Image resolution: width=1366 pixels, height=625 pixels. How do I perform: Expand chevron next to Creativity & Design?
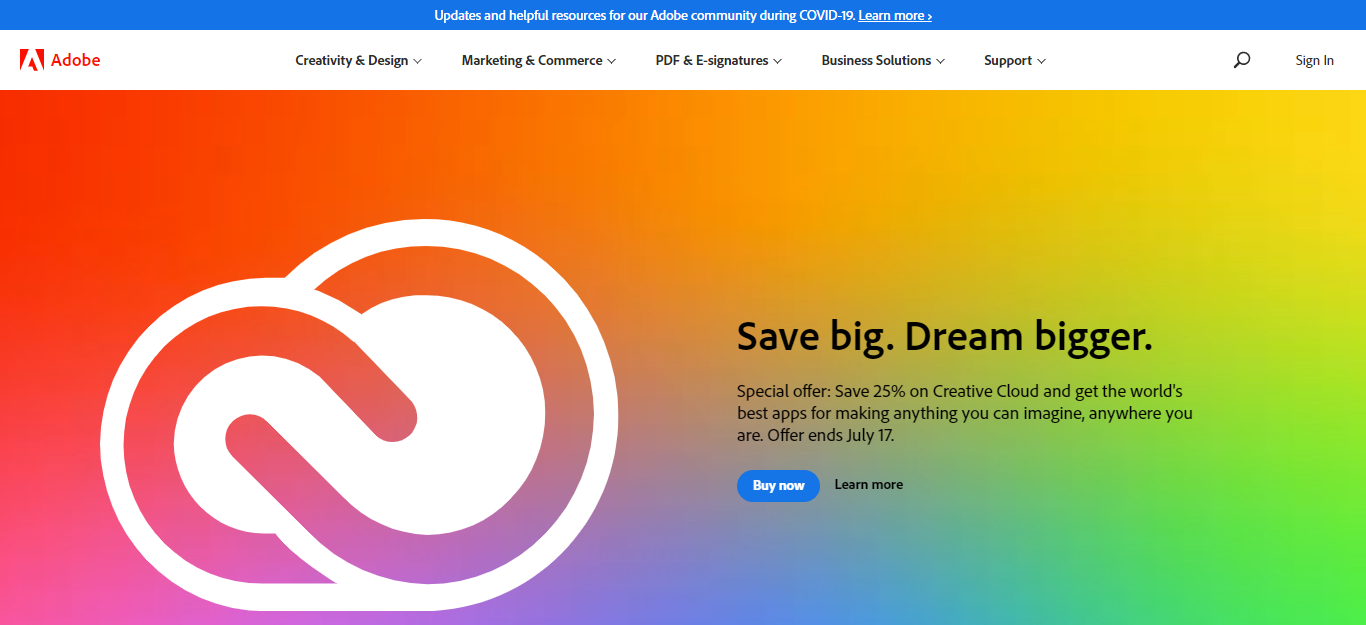pos(417,61)
